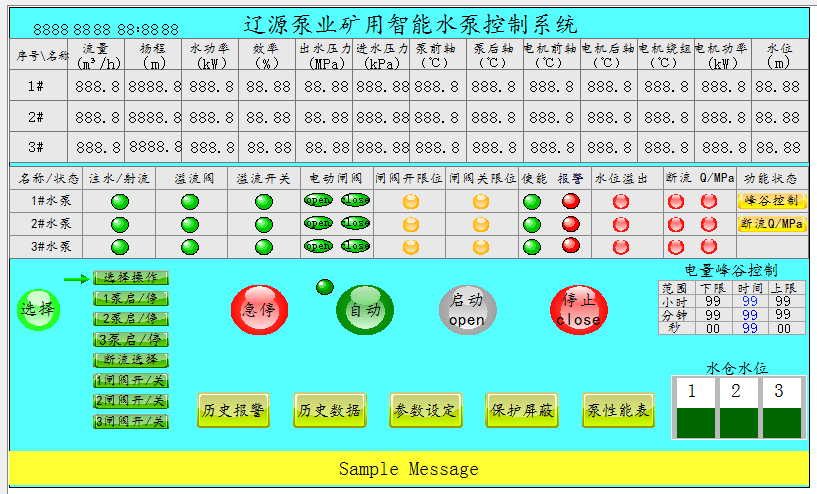Select the 选择操作 list header
This screenshot has width=817, height=494.
131,277
